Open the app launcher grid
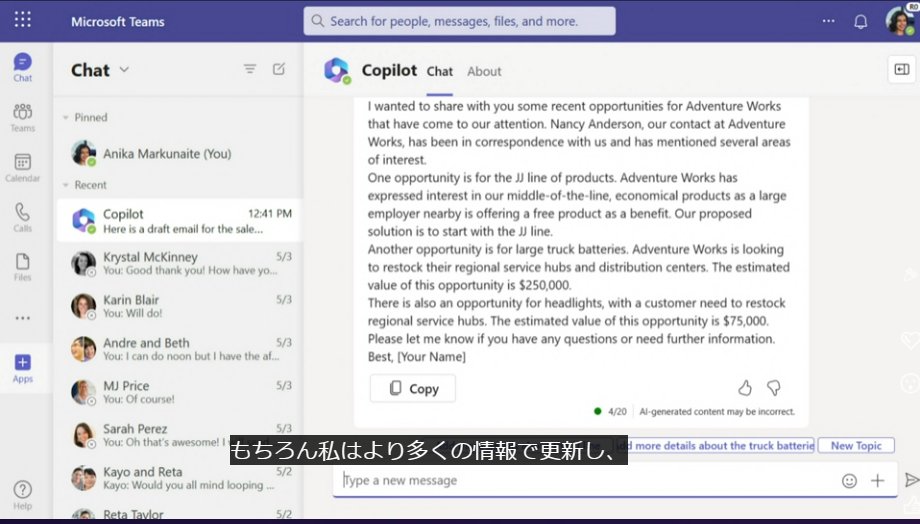The width and height of the screenshot is (920, 524). [22, 19]
